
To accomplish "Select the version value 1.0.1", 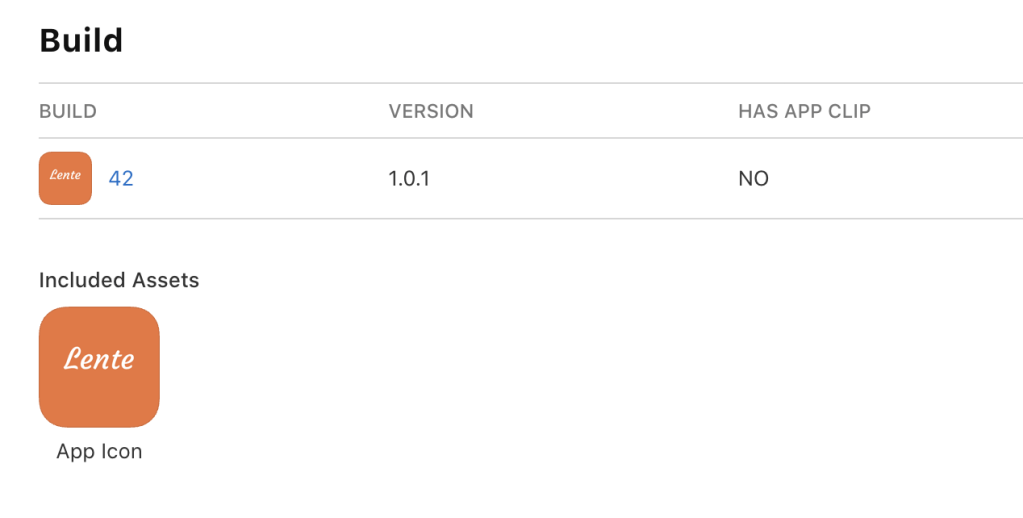I will pyautogui.click(x=409, y=179).
